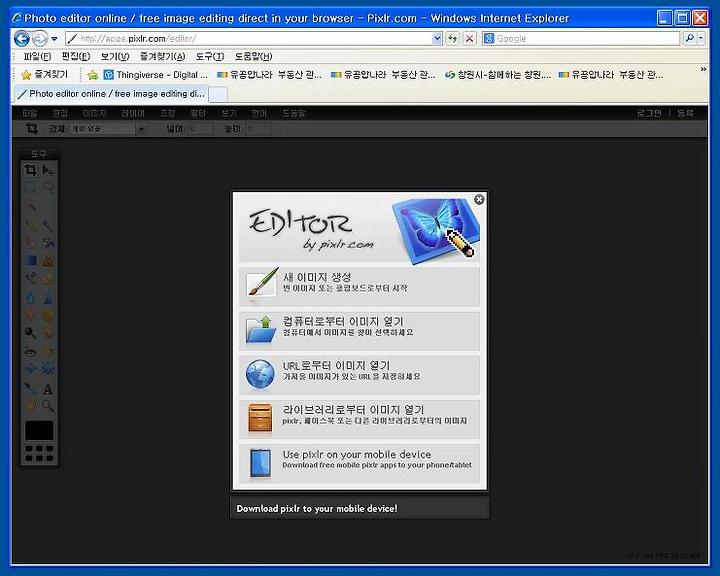The height and width of the screenshot is (576, 720).
Task: Select the Blur tool
Action: (x=30, y=298)
